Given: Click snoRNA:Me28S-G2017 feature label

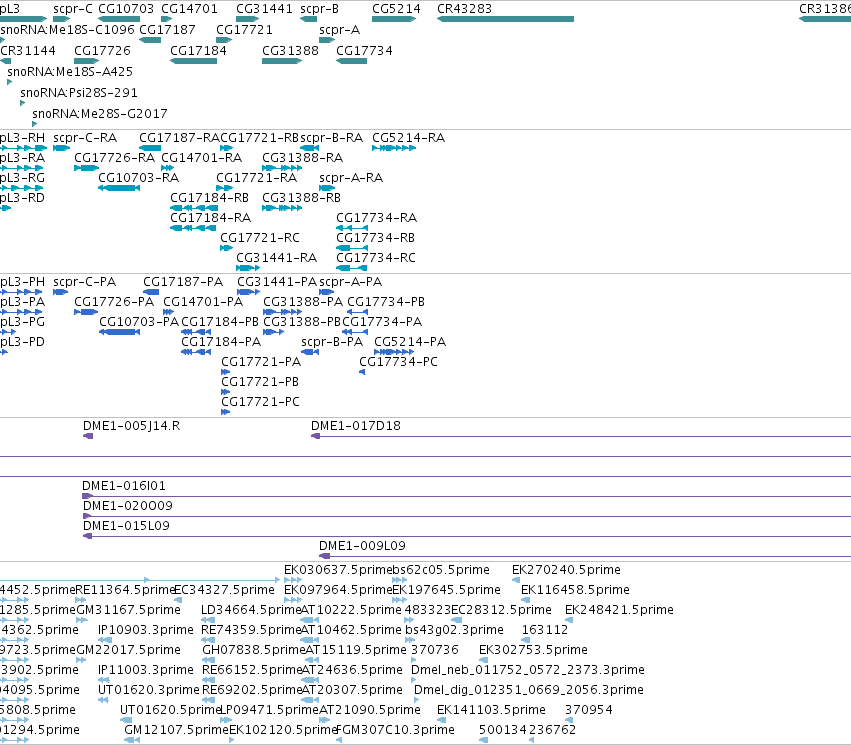Looking at the screenshot, I should (x=100, y=114).
